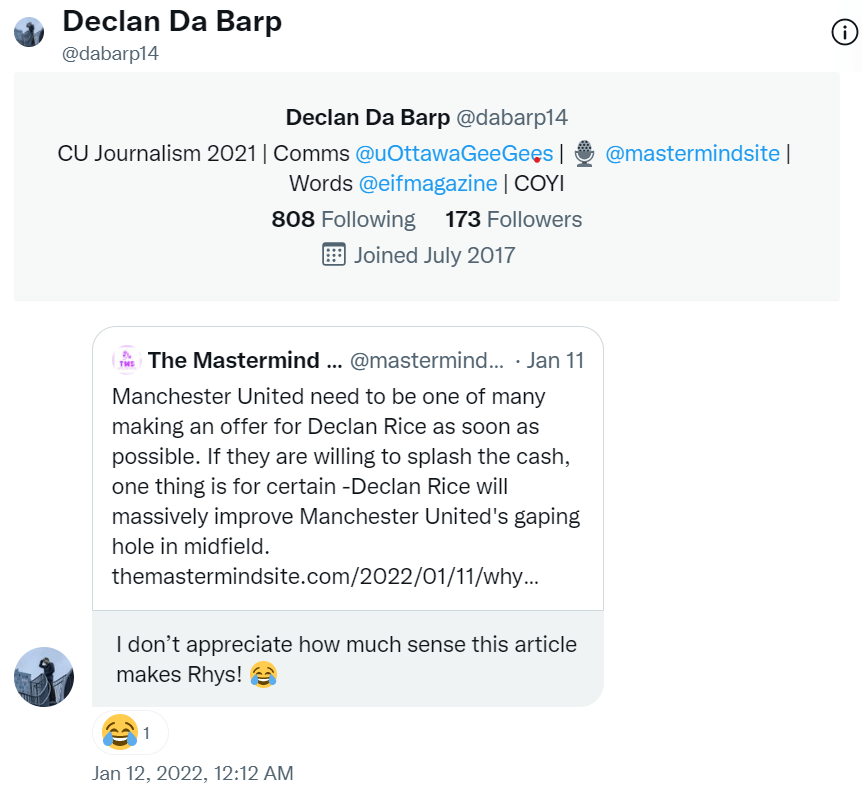This screenshot has height=808, width=862.
Task: Visit the @eifmagazine profile link
Action: [x=428, y=184]
